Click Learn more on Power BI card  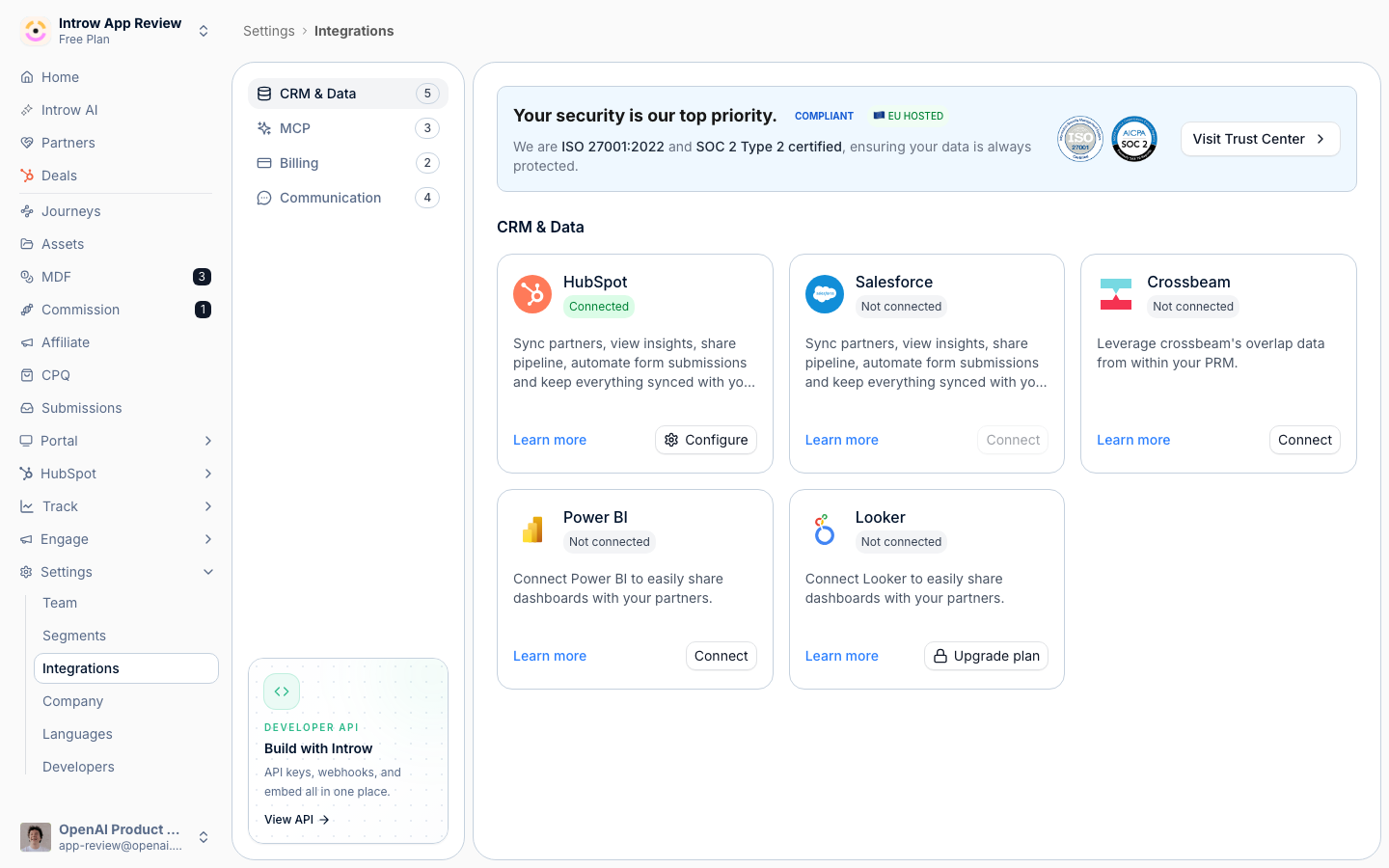pos(550,656)
